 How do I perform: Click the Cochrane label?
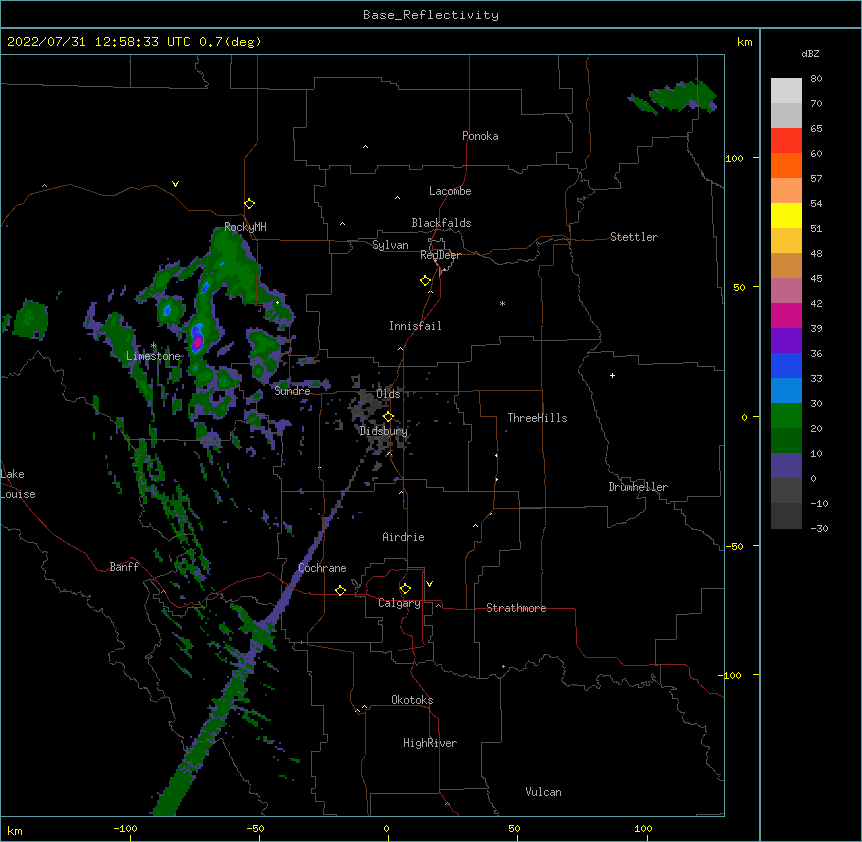click(322, 568)
